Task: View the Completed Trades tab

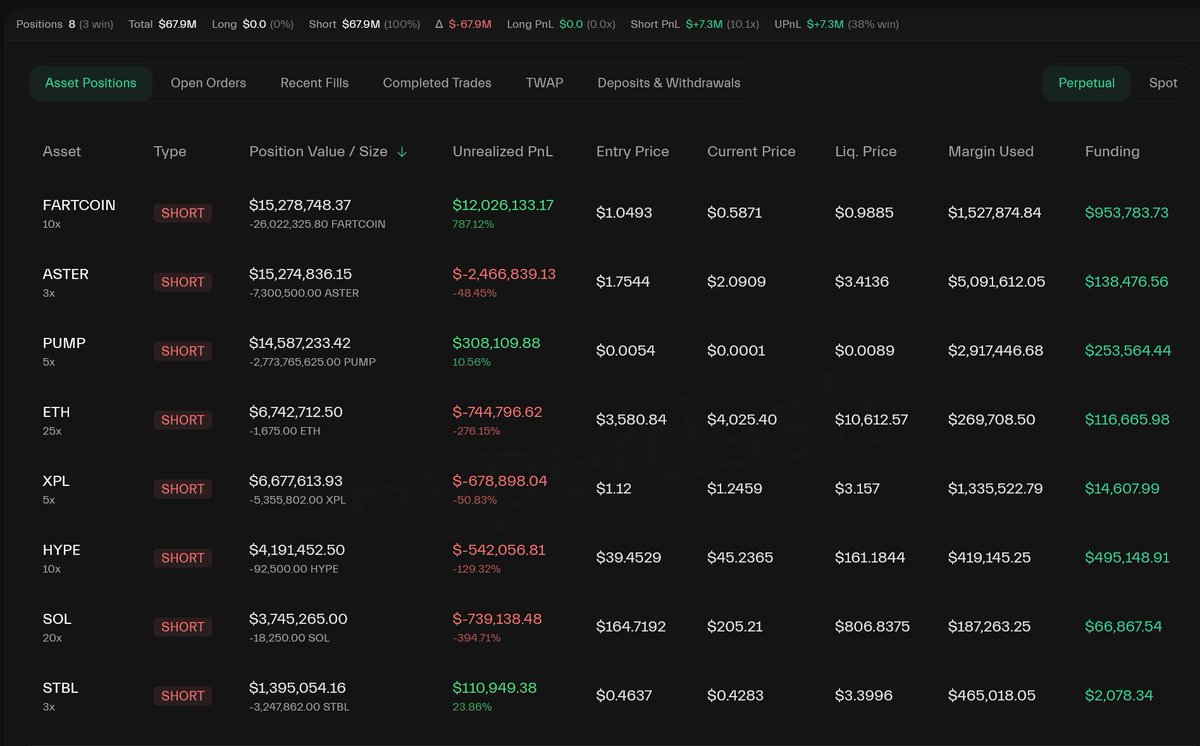Action: (437, 83)
